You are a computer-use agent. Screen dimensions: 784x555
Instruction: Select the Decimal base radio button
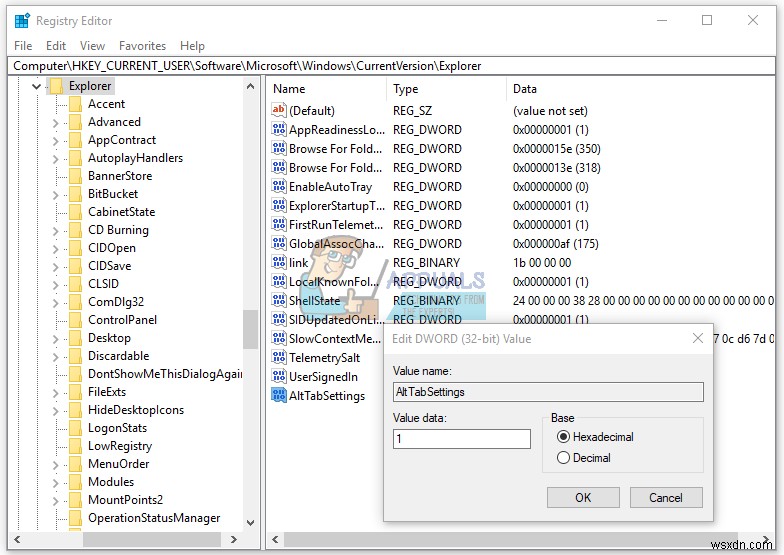(x=563, y=458)
